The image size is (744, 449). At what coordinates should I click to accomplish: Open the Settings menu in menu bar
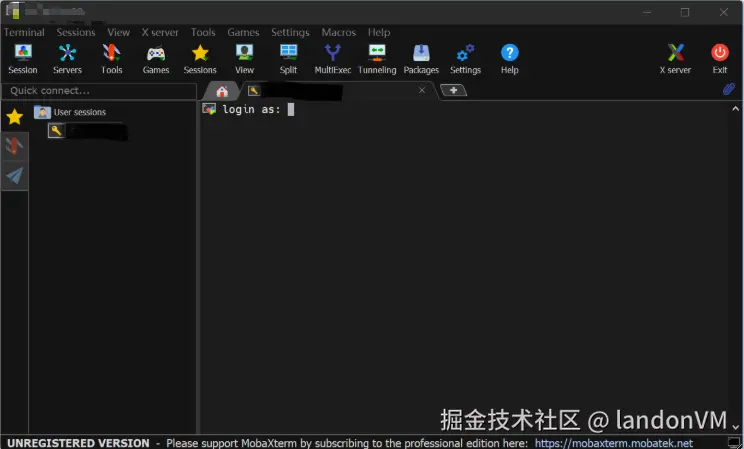point(290,32)
